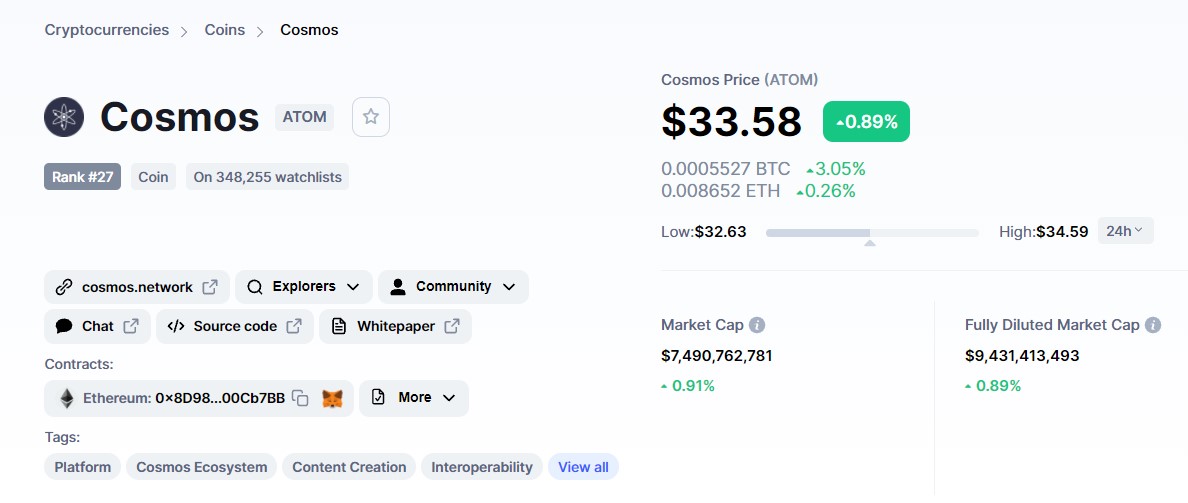The image size is (1188, 503).
Task: Add Cosmos to watchlist with star icon
Action: (x=371, y=117)
